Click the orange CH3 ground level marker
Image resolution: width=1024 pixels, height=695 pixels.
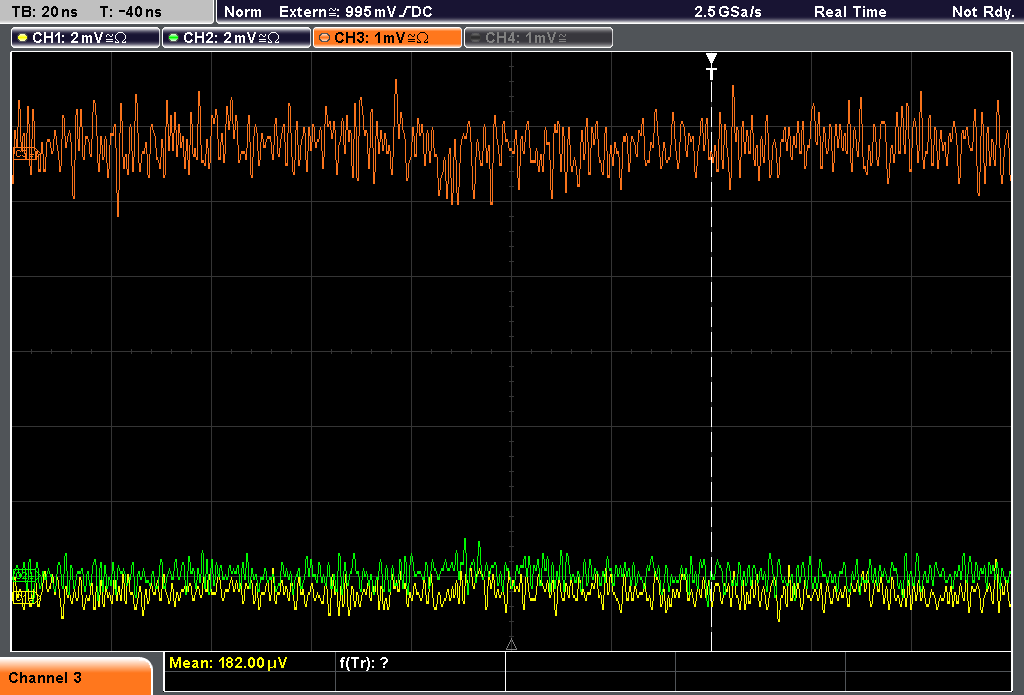pyautogui.click(x=26, y=154)
